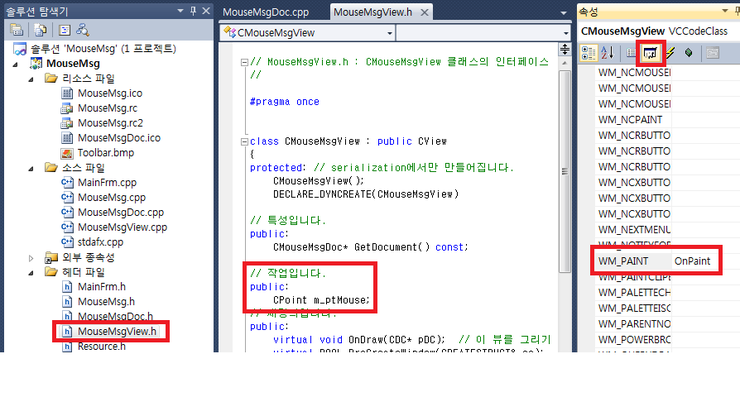Select the WM_PARENTNO message row

tap(634, 324)
